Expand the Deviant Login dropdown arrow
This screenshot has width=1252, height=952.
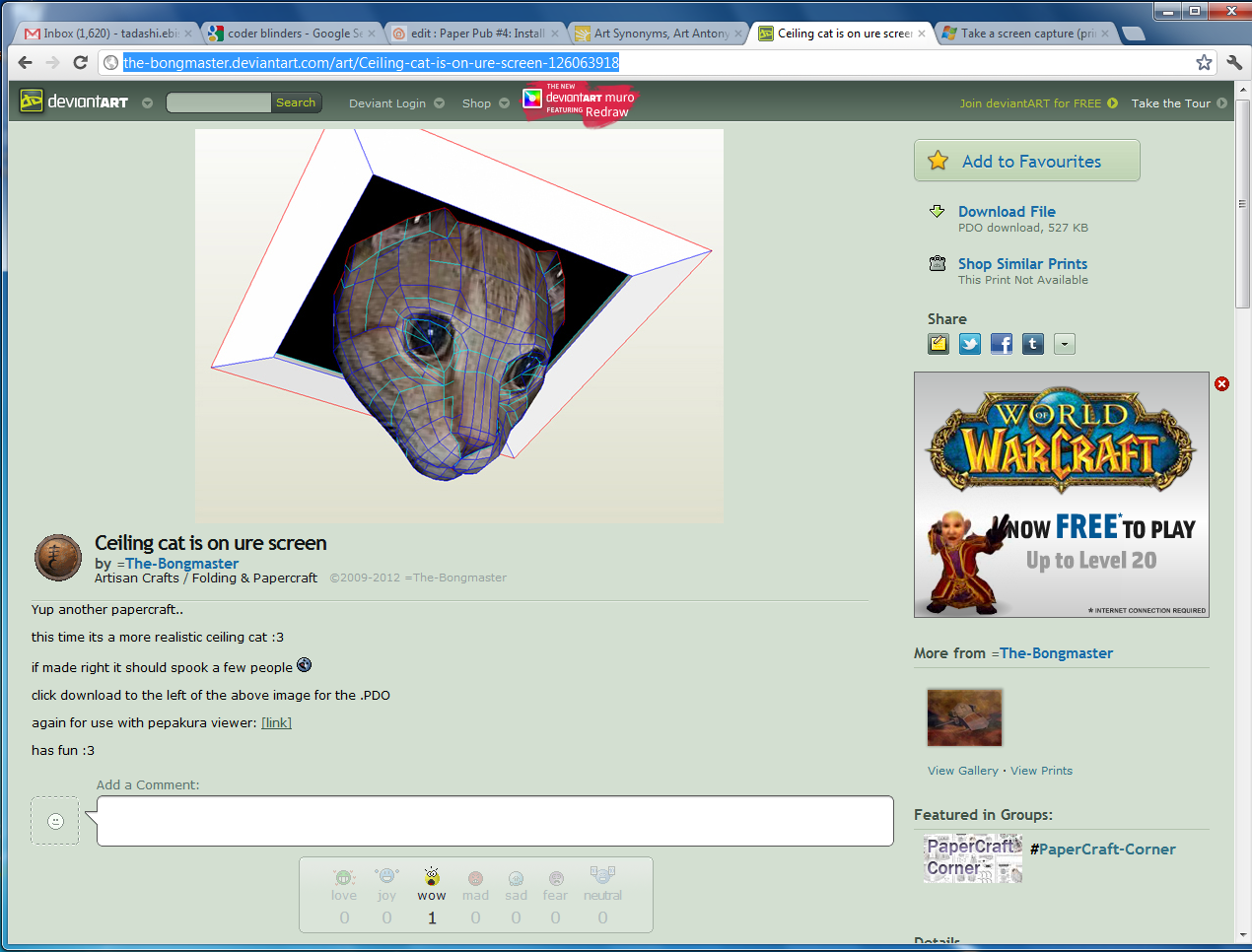point(440,102)
